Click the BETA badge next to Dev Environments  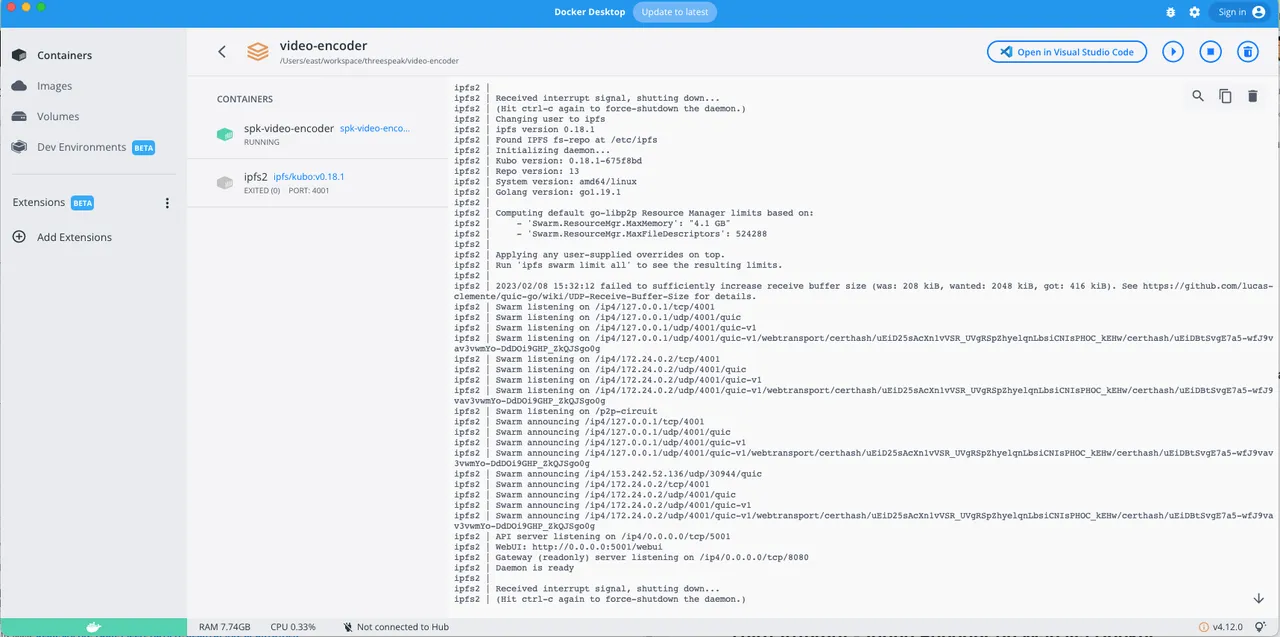pos(144,147)
